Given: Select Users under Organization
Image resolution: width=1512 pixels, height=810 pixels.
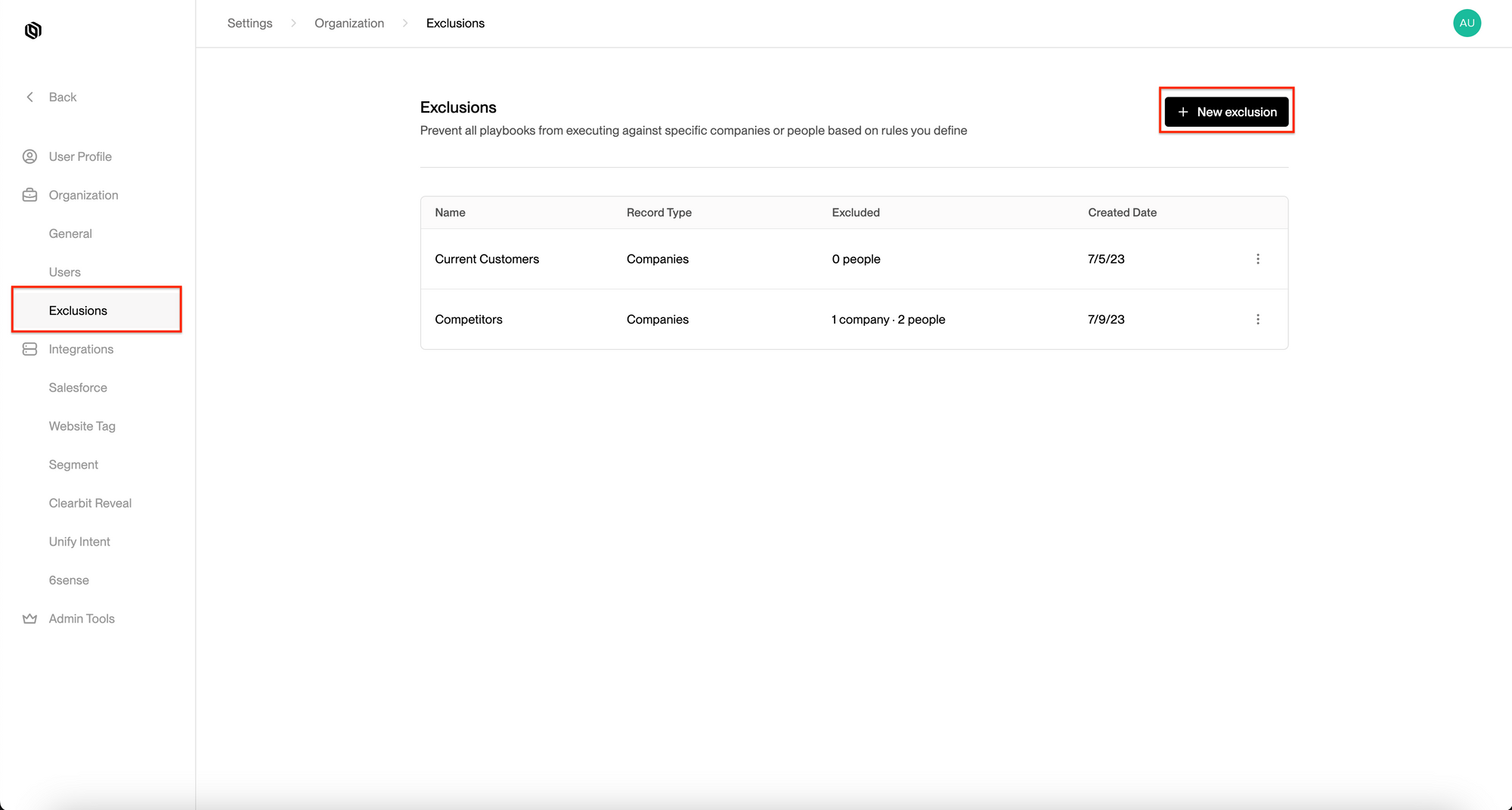Looking at the screenshot, I should (x=64, y=272).
